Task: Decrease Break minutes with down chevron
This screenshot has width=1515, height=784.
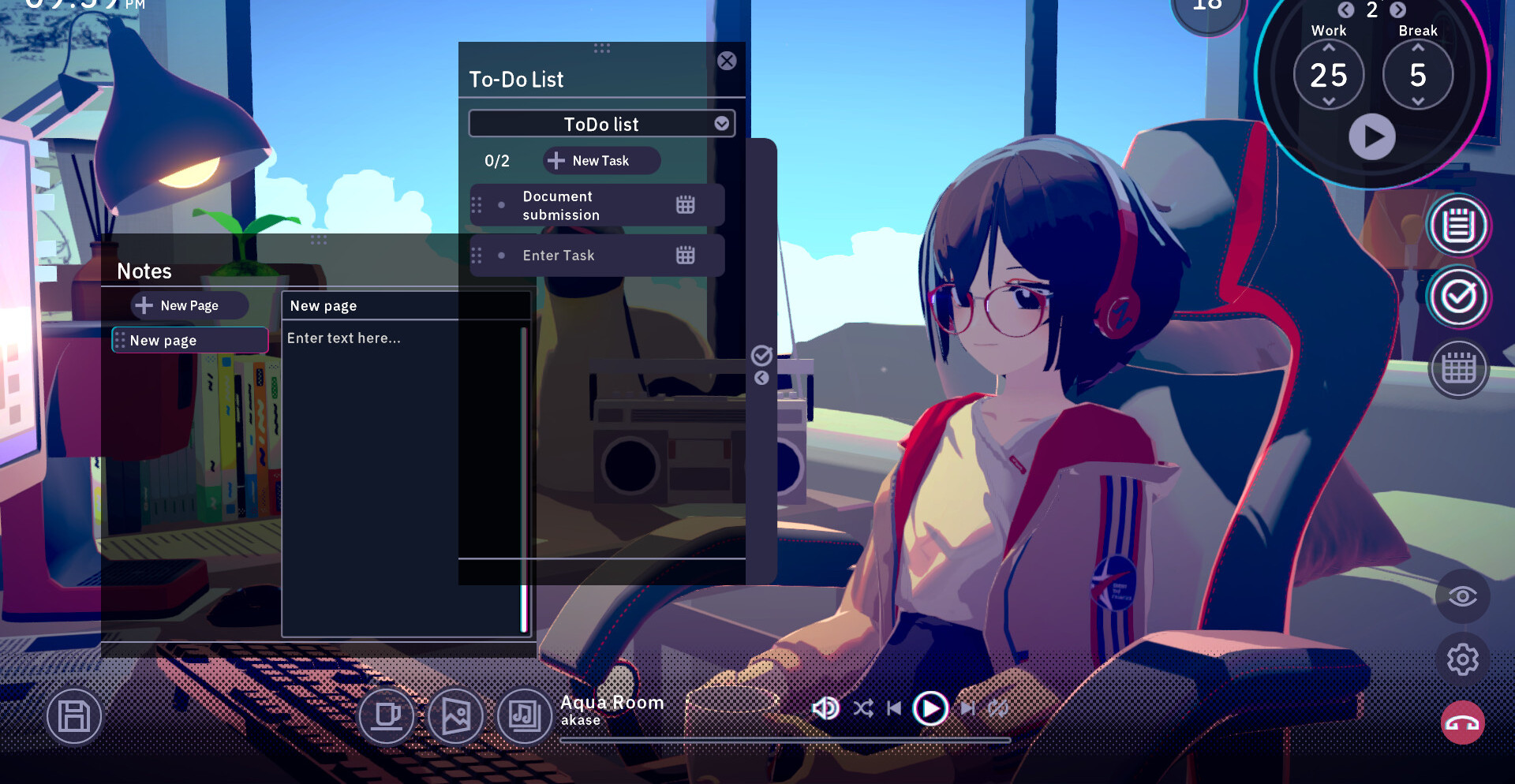Action: click(1418, 102)
